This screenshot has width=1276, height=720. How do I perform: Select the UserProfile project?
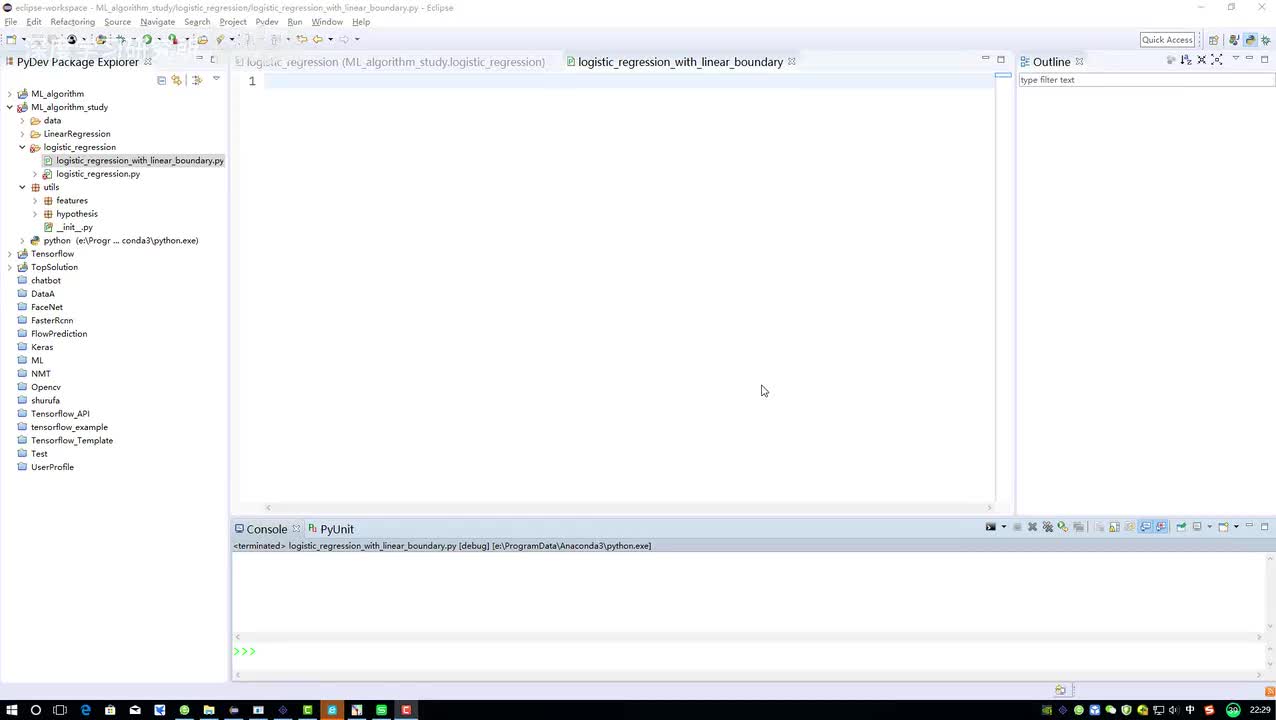click(52, 467)
